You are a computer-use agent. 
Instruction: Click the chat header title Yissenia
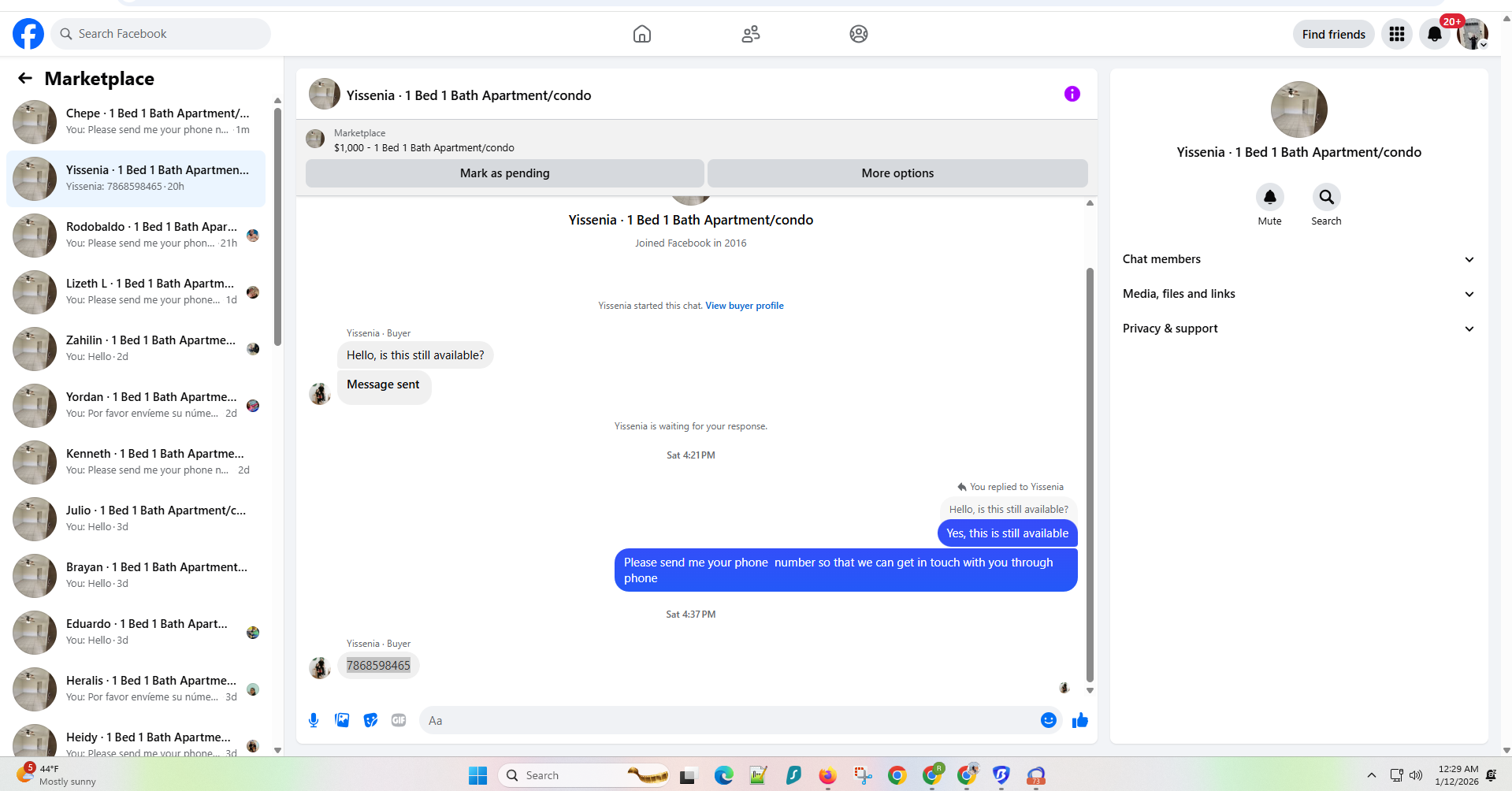469,95
